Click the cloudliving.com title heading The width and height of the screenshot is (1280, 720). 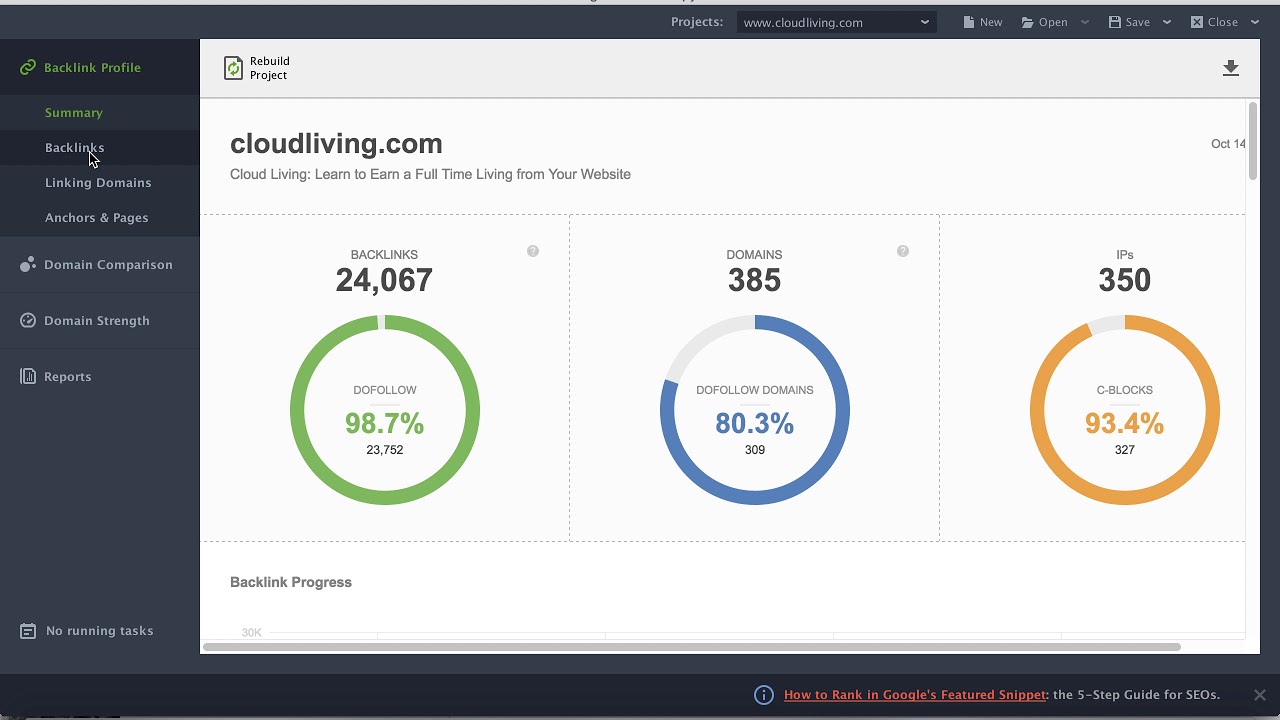click(336, 144)
